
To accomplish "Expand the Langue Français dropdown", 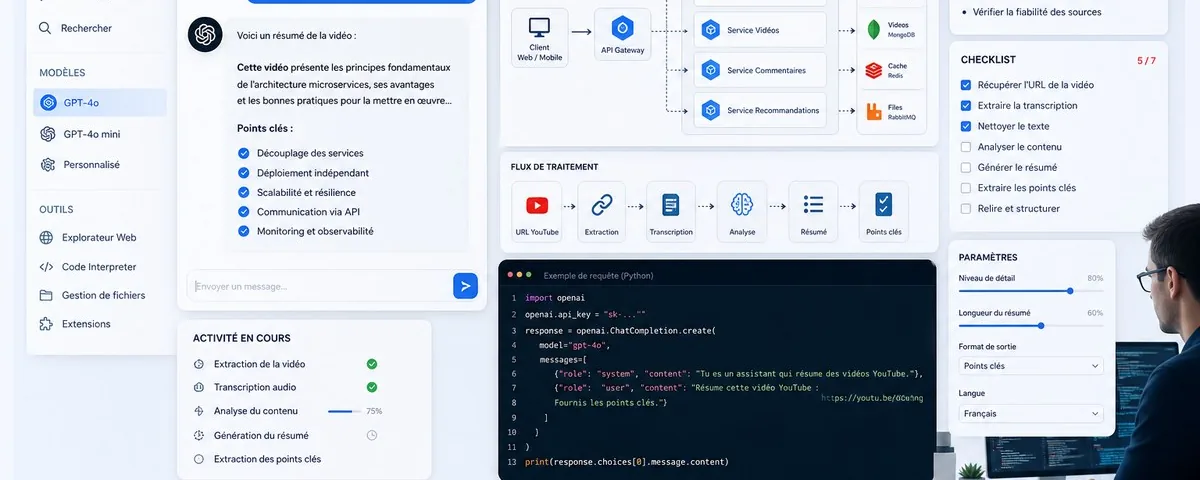I will (x=1031, y=413).
